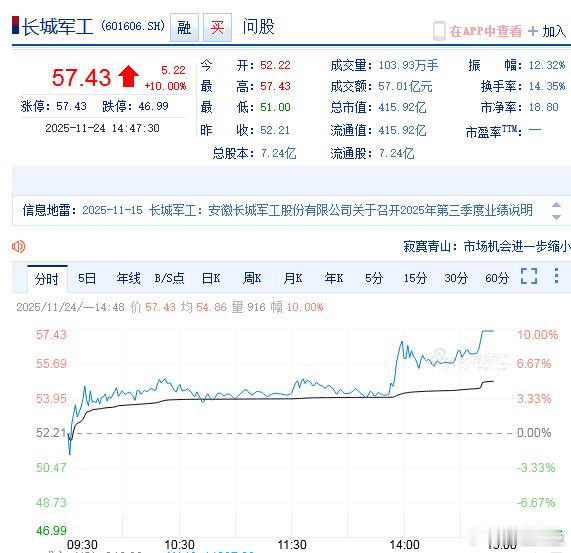Click the timestamp 2025-11-24 14:47:30
The image size is (571, 553).
pos(102,128)
